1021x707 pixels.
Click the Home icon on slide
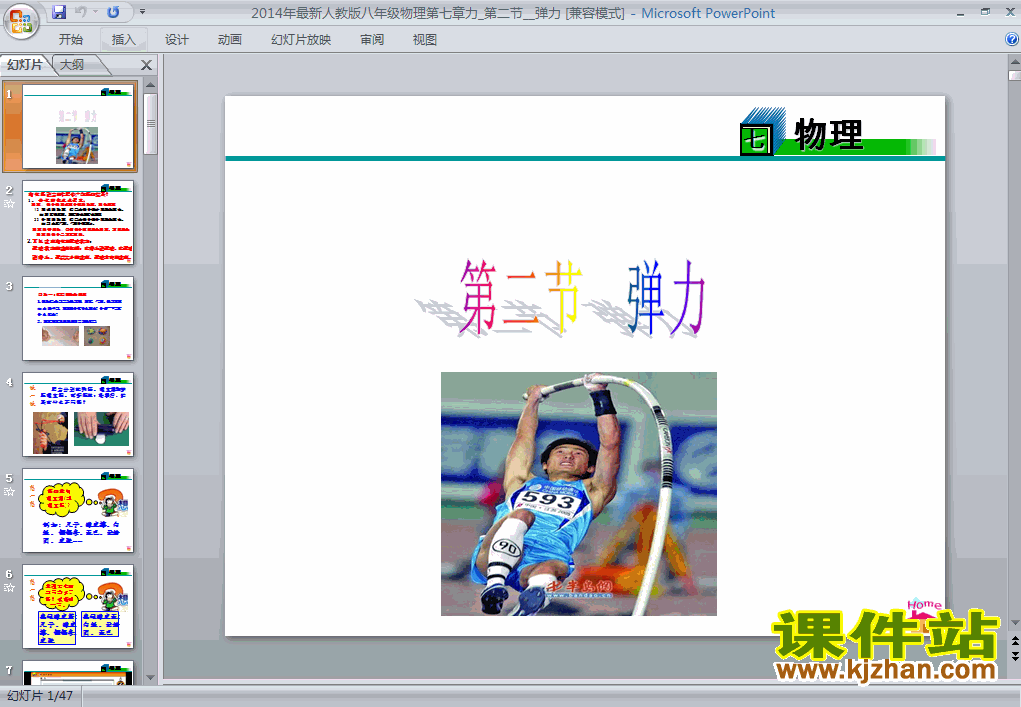[924, 609]
